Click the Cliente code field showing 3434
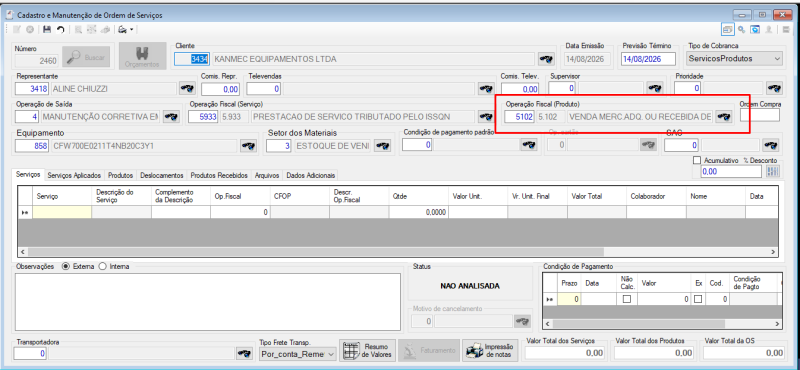The width and height of the screenshot is (800, 370). [192, 59]
